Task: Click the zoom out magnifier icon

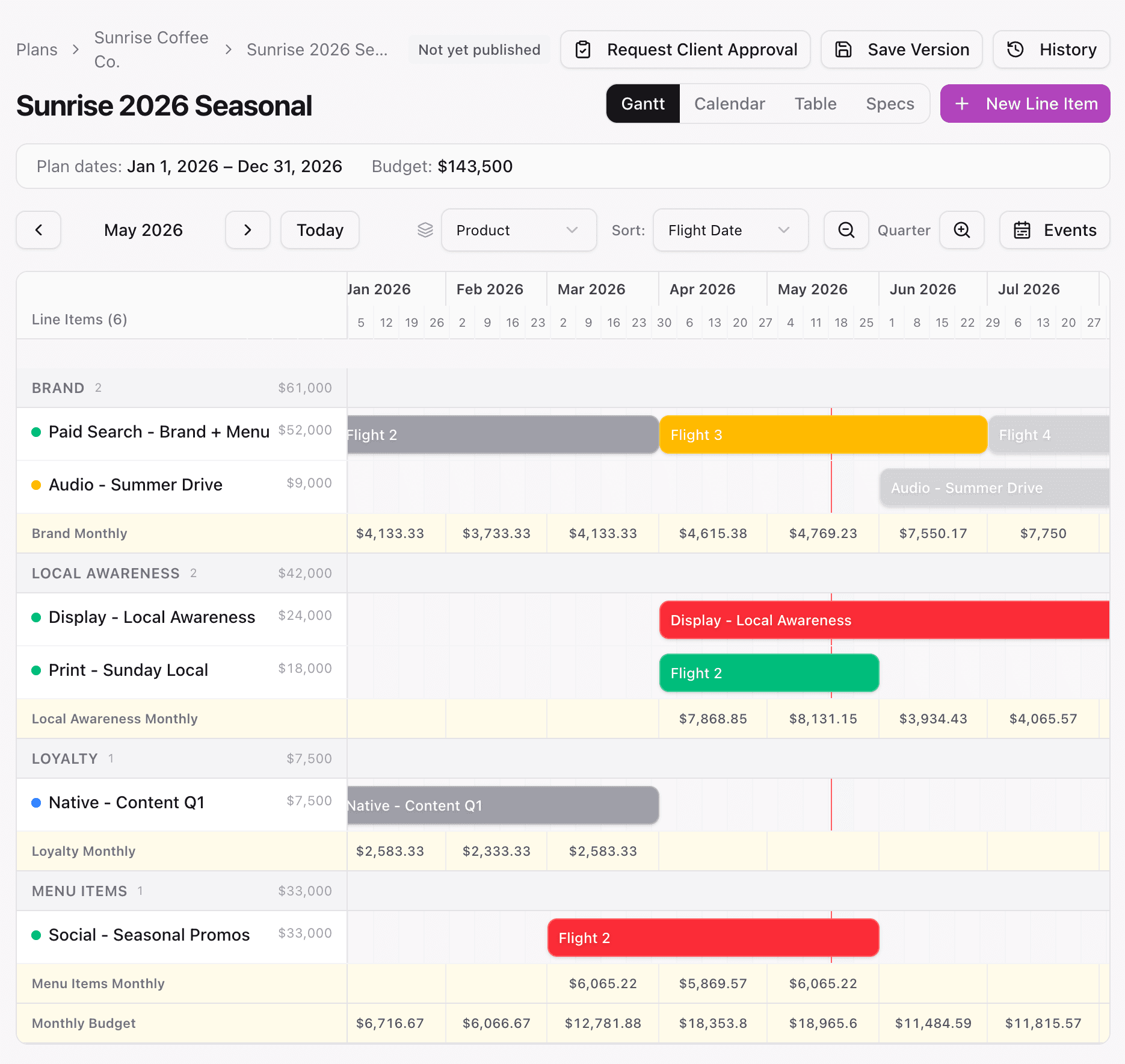Action: [x=846, y=230]
